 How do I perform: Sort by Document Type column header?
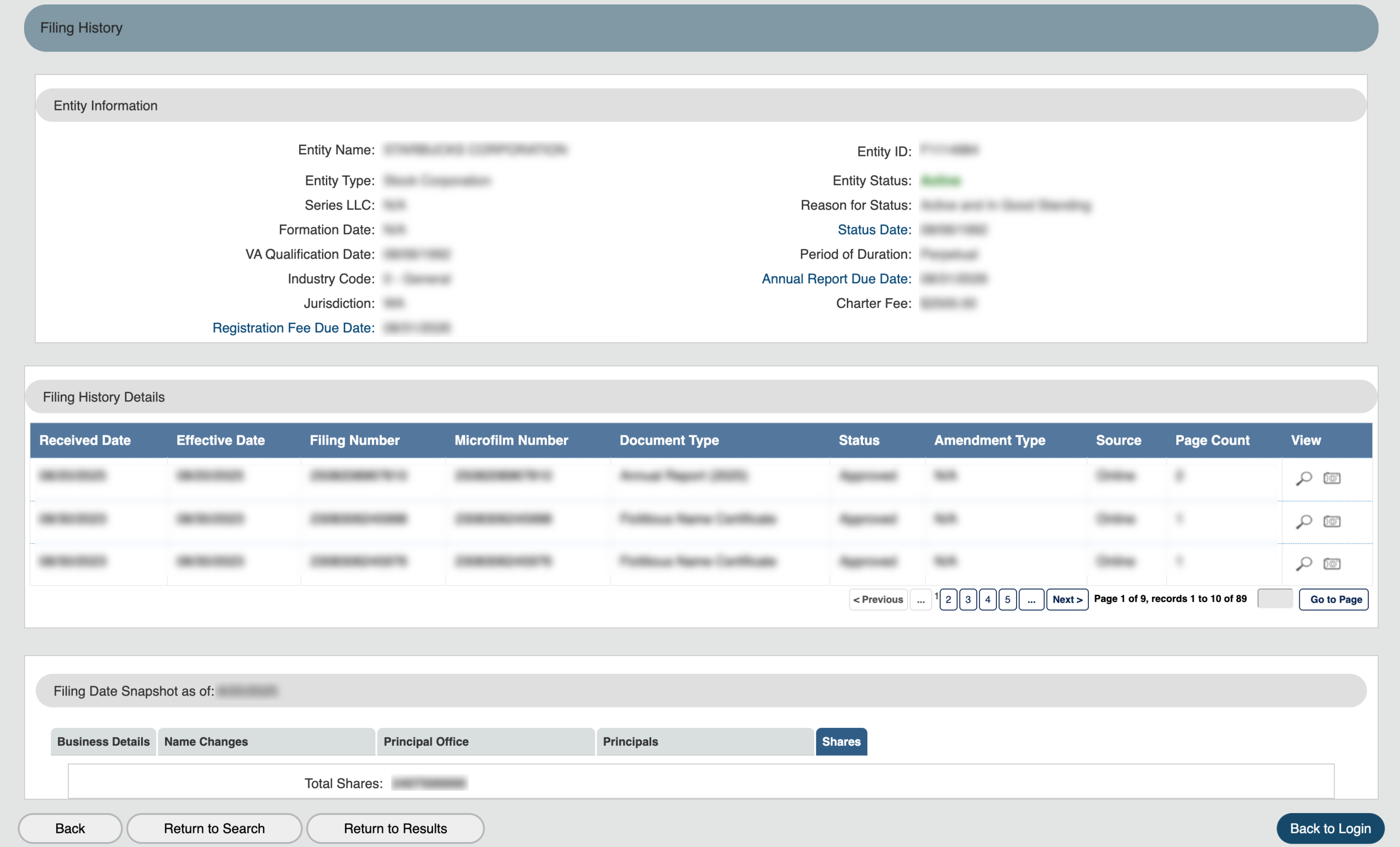(x=669, y=440)
